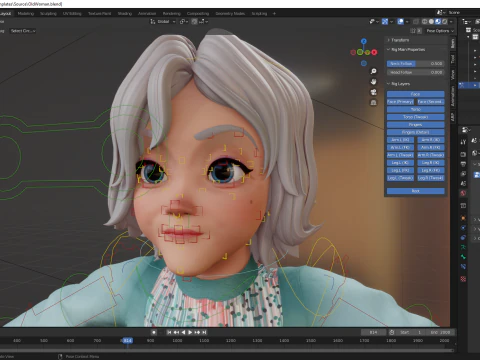This screenshot has width=480, height=360.
Task: Toggle the Face rig layer
Action: 415,94
